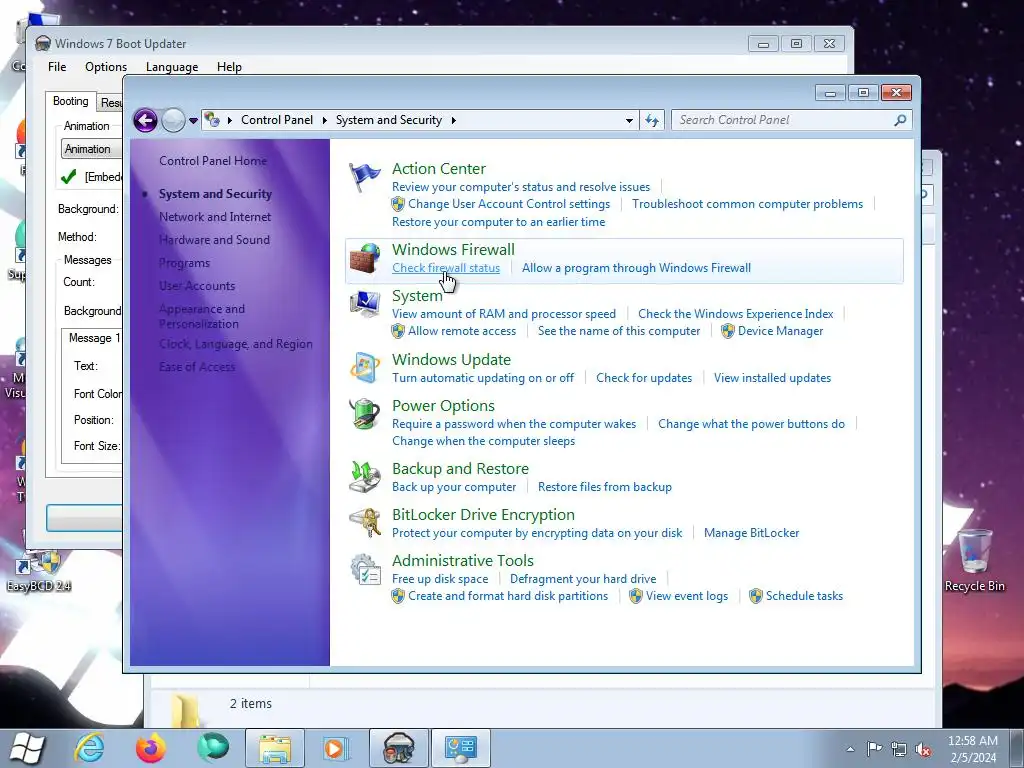Open the Windows Firewall heading
Viewport: 1024px width, 768px height.
point(453,249)
